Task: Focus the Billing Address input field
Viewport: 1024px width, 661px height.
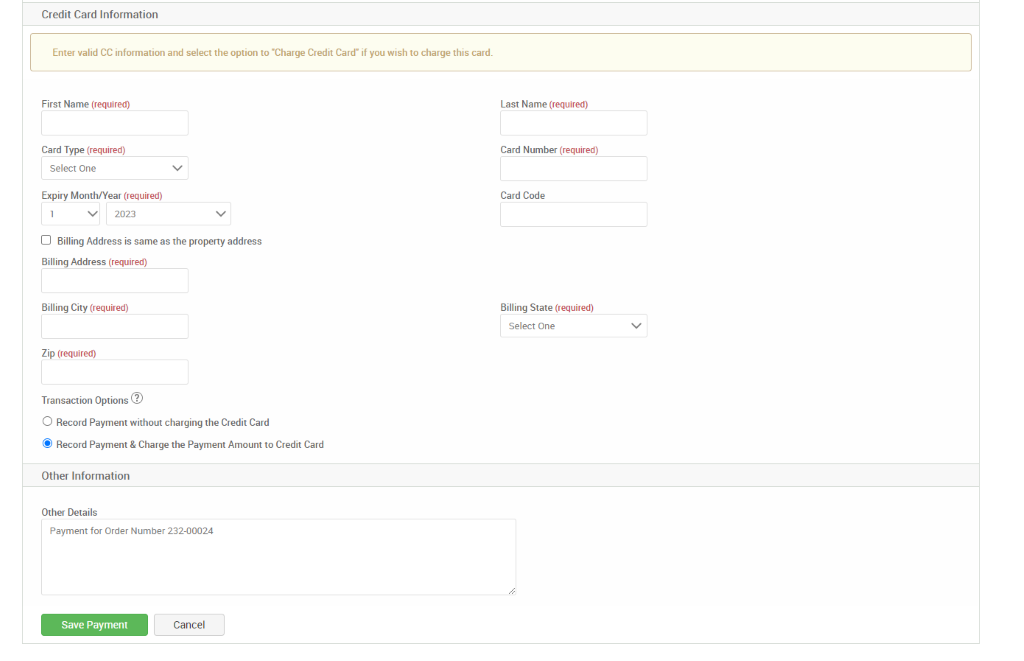Action: pos(115,281)
